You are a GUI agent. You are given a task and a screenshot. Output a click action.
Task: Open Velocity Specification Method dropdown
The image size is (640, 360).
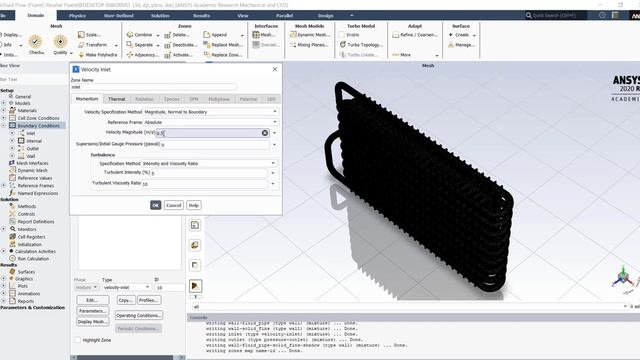211,112
